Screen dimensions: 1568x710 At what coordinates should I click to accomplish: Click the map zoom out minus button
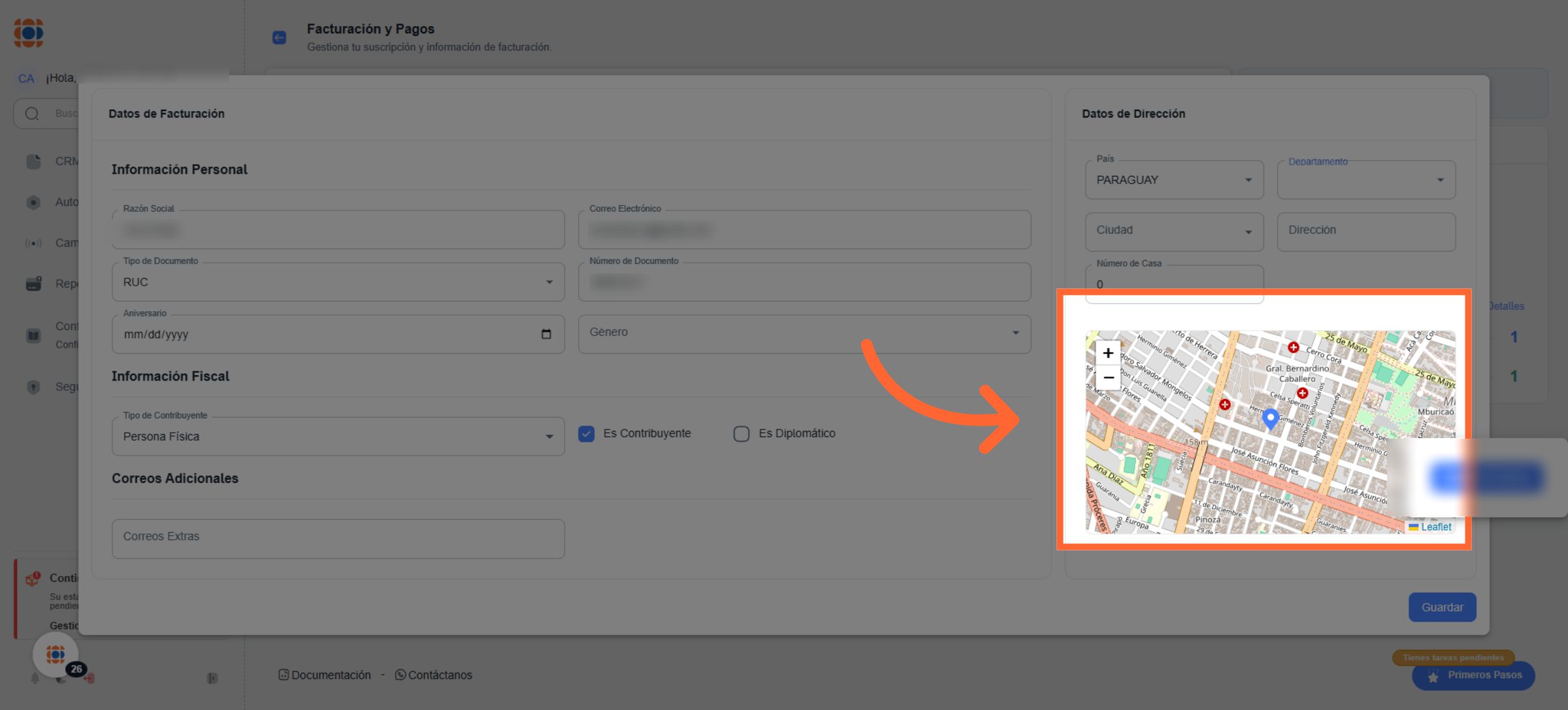[1108, 378]
